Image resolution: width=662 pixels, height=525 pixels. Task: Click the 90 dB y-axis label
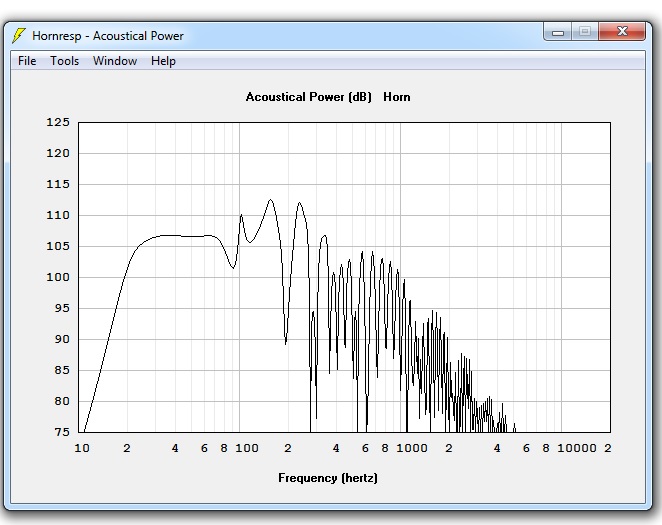[62, 339]
